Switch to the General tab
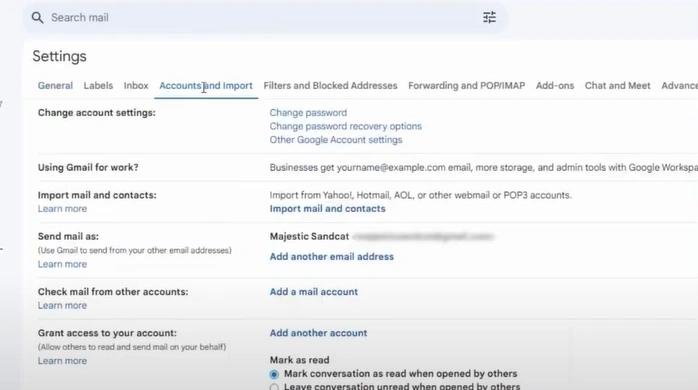The width and height of the screenshot is (698, 390). [x=55, y=85]
